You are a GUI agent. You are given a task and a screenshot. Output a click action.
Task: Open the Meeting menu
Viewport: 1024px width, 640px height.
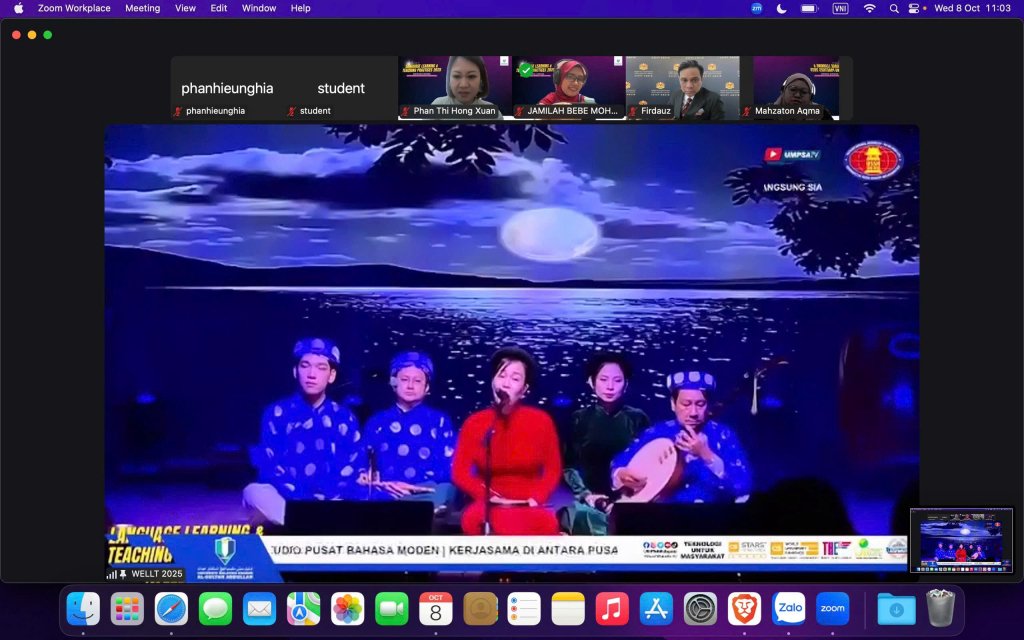(142, 8)
